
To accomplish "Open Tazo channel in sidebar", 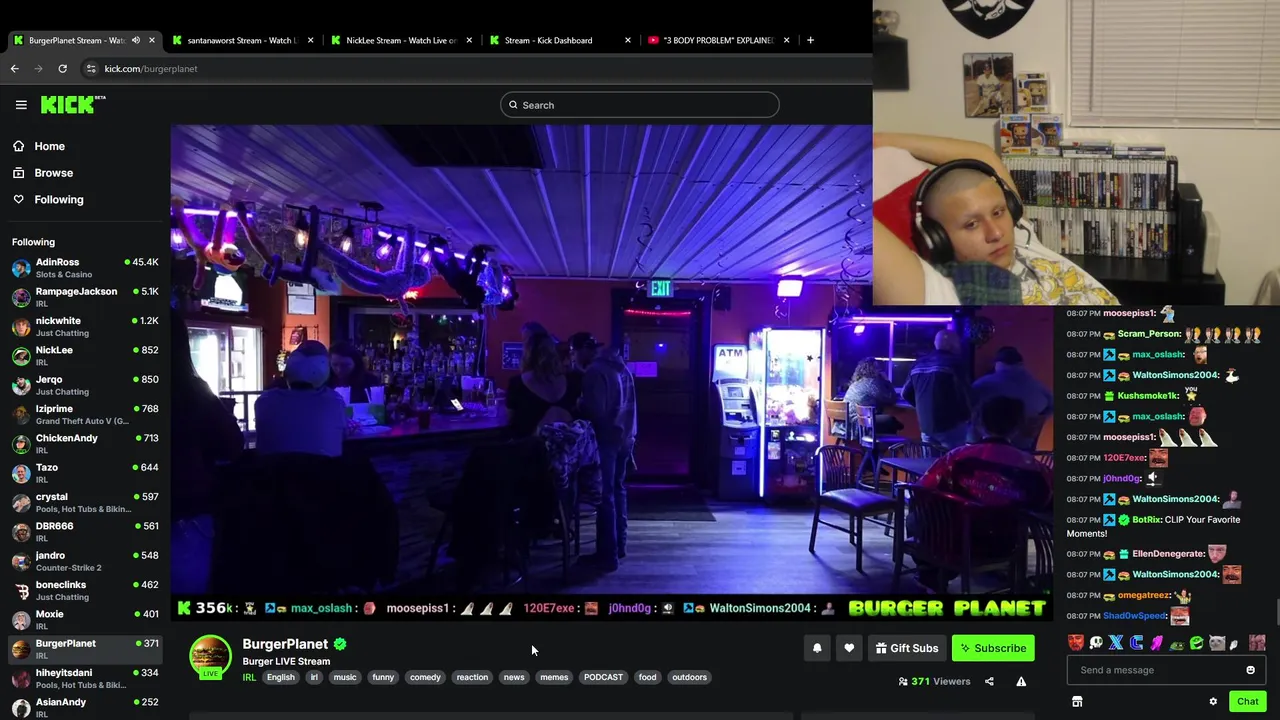I will (85, 473).
